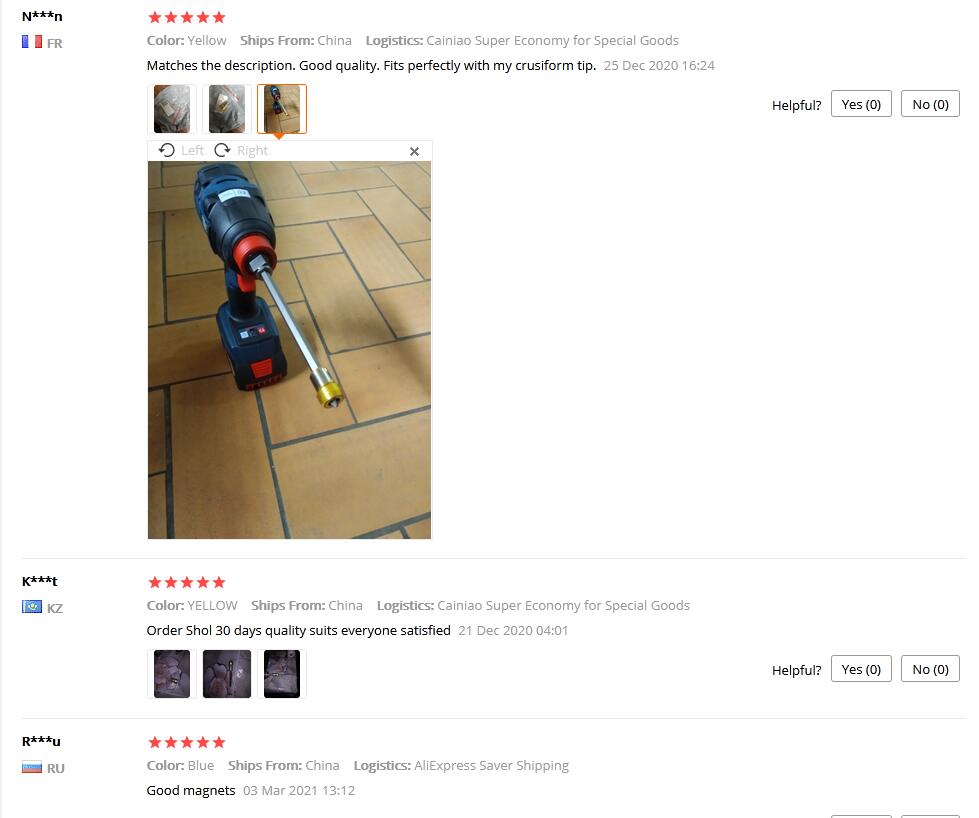
Task: Open second thumbnail in N***n's review
Action: click(x=227, y=109)
